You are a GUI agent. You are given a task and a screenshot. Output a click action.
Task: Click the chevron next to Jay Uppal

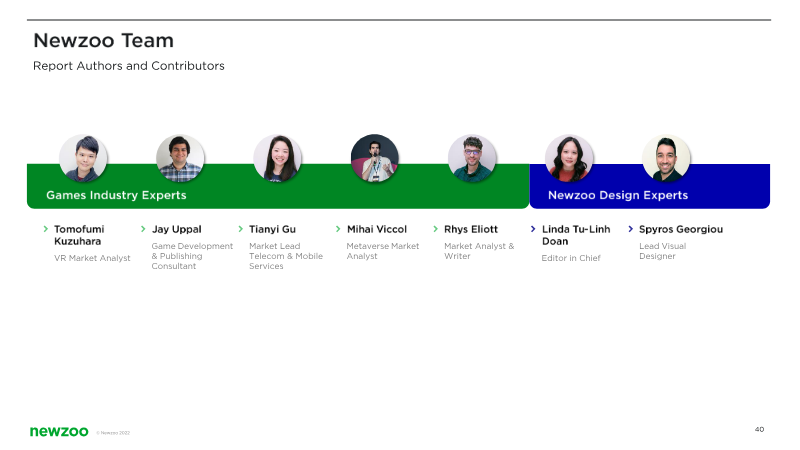[x=143, y=229]
